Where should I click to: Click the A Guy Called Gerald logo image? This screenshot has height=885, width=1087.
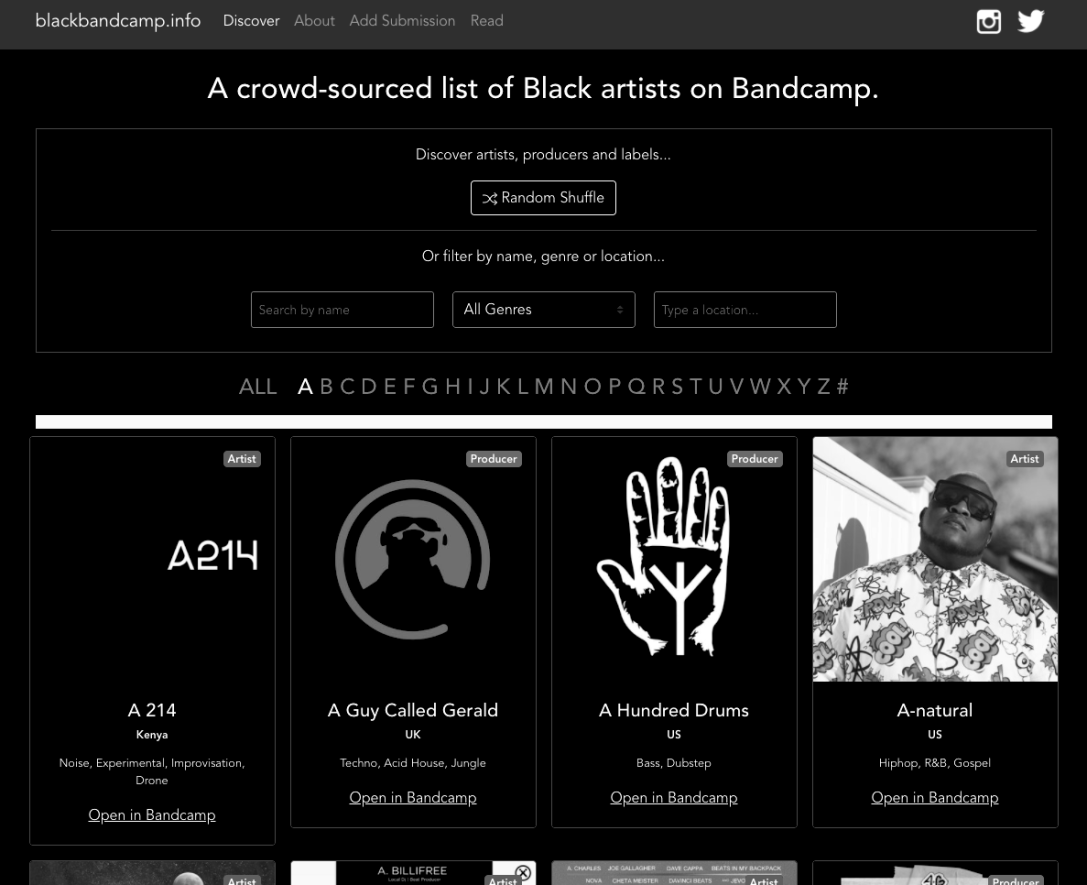tap(413, 559)
